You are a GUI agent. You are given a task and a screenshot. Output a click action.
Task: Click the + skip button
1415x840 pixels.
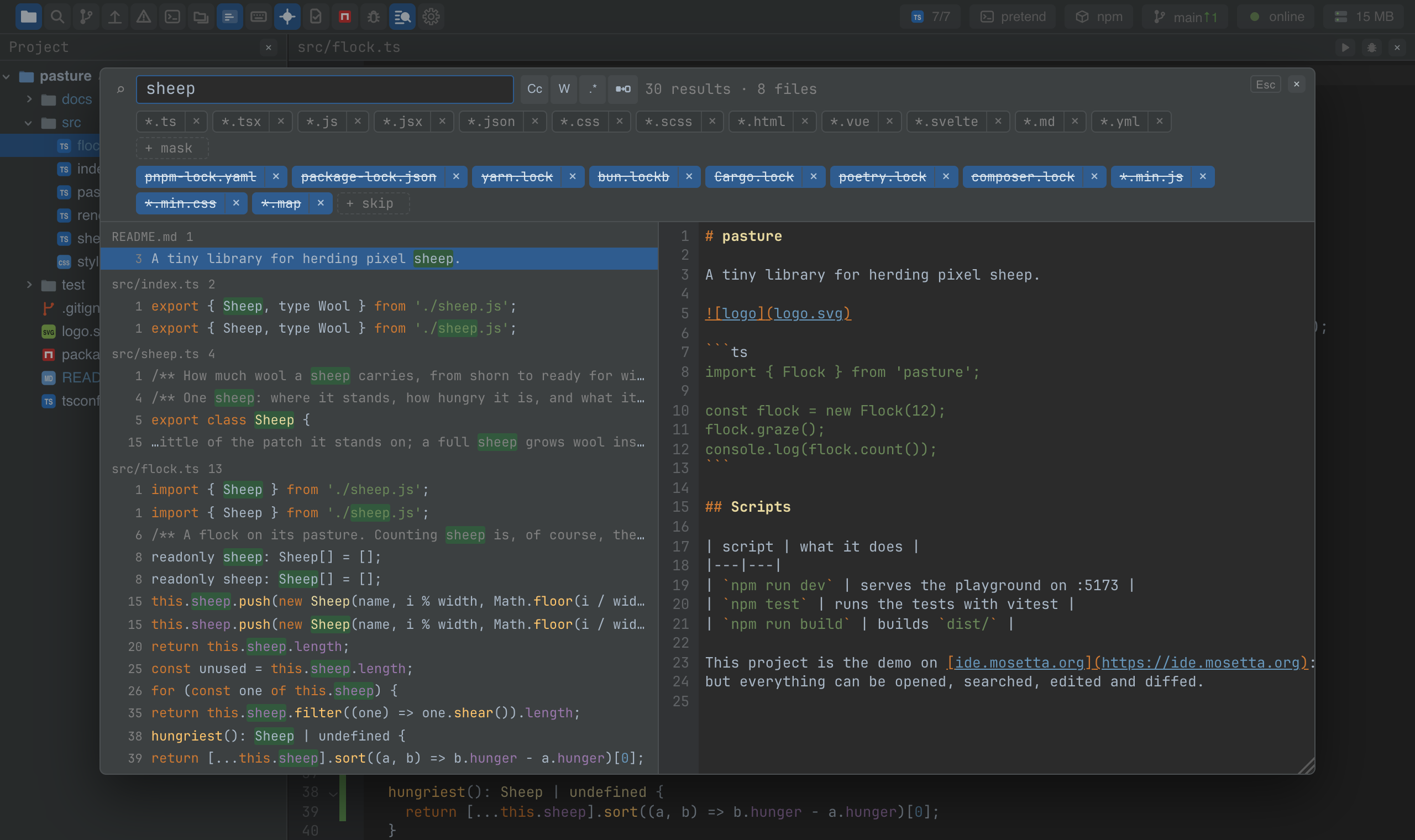[373, 203]
